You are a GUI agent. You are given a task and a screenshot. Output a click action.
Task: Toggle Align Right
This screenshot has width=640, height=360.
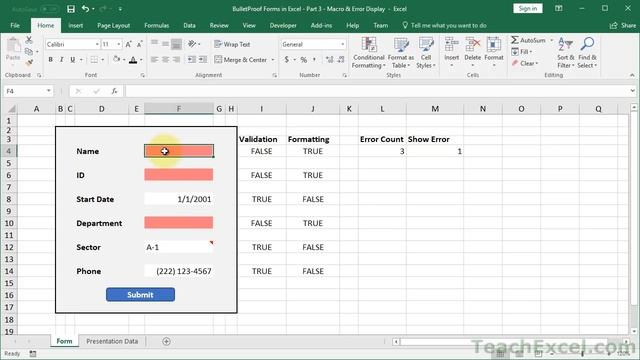click(x=176, y=60)
